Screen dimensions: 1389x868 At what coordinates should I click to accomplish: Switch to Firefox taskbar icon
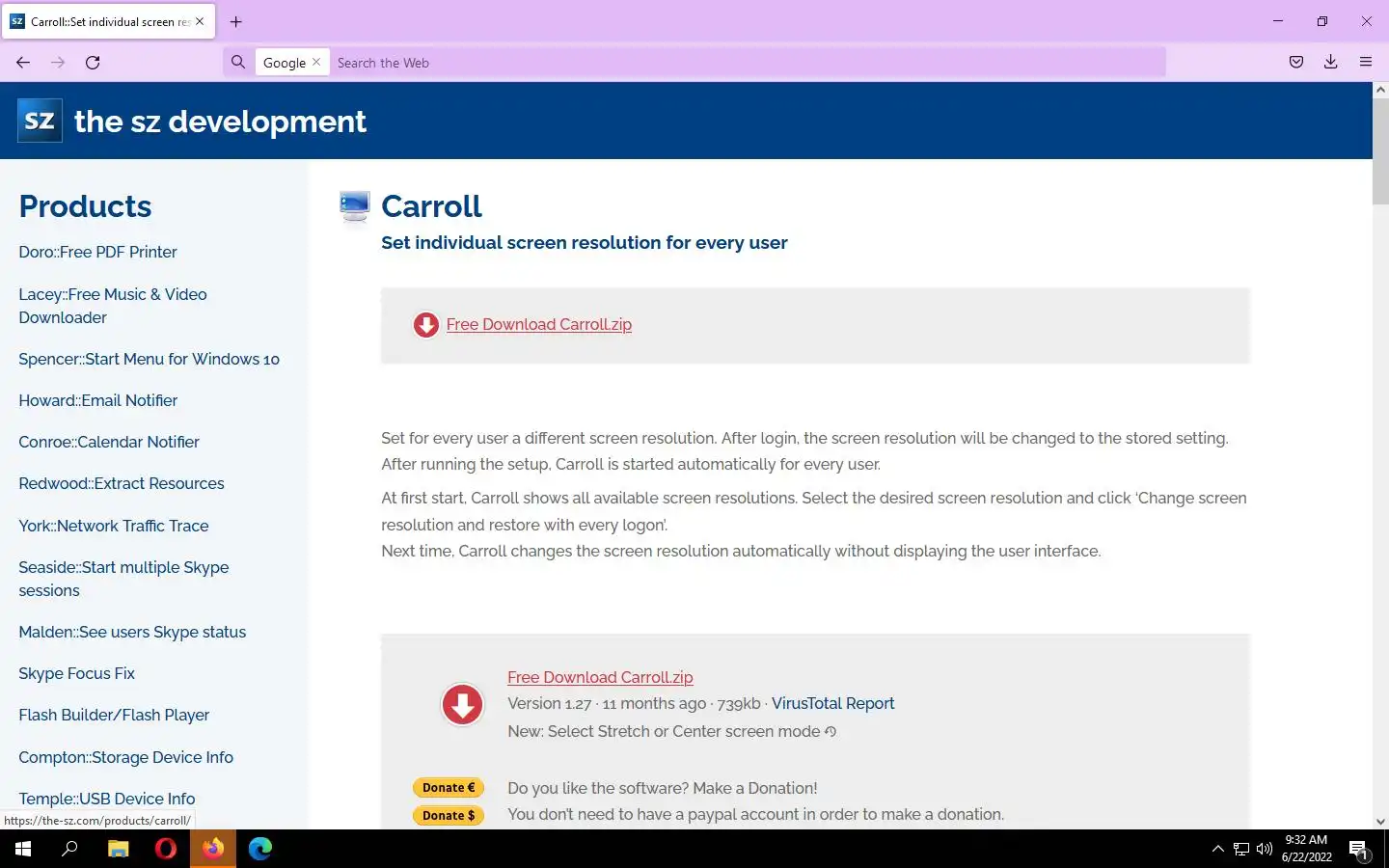(213, 849)
